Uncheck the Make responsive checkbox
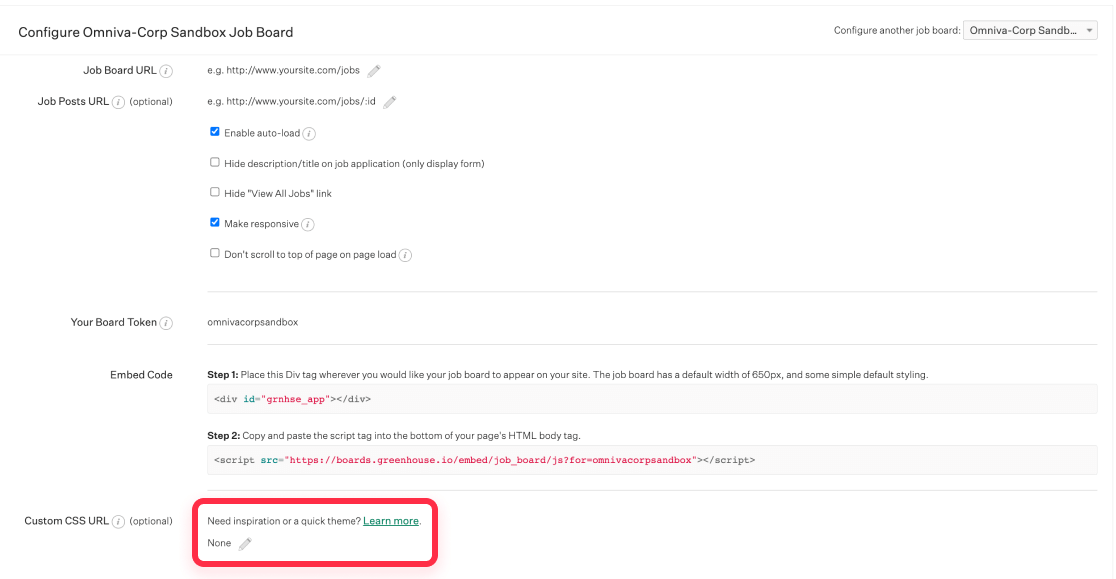The image size is (1116, 579). tap(214, 223)
